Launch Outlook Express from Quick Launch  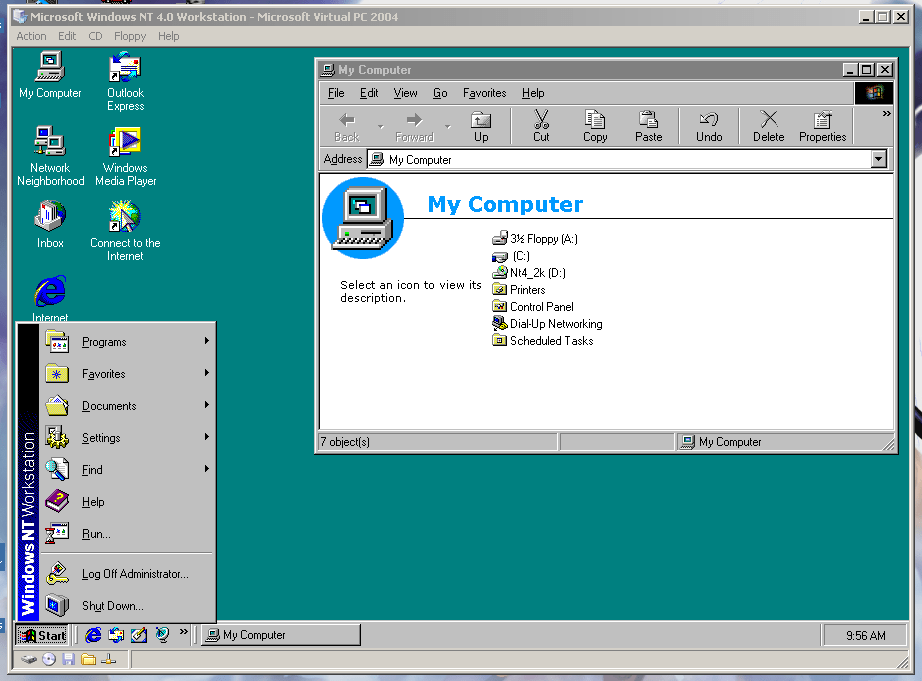[116, 635]
